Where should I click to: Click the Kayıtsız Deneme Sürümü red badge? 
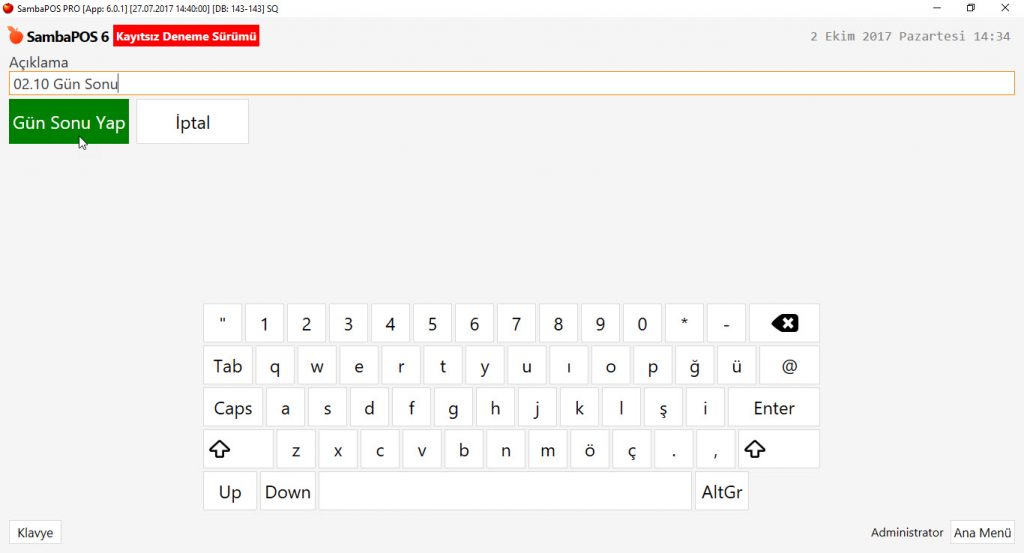(186, 36)
